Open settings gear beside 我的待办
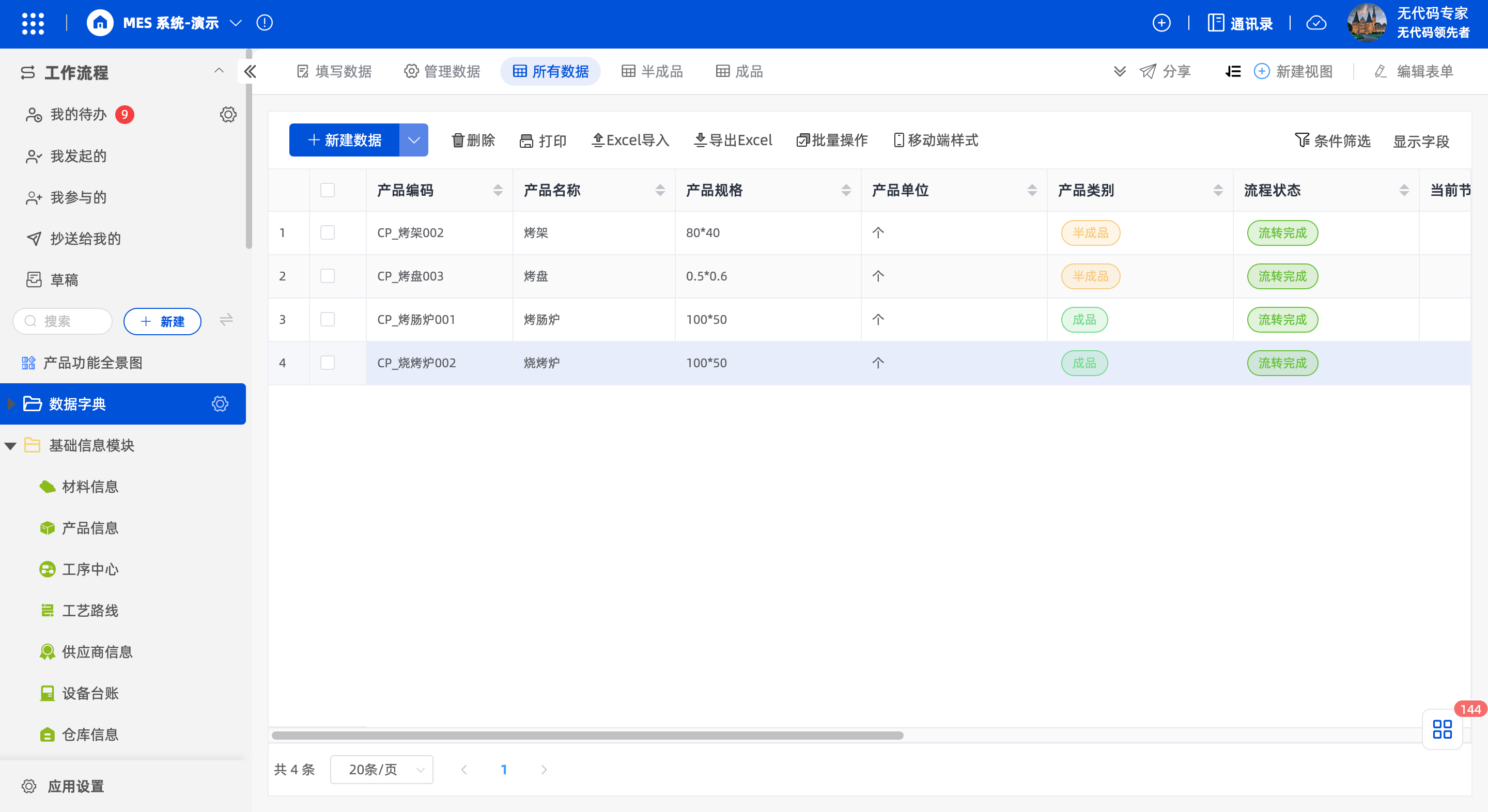The width and height of the screenshot is (1488, 812). tap(228, 114)
